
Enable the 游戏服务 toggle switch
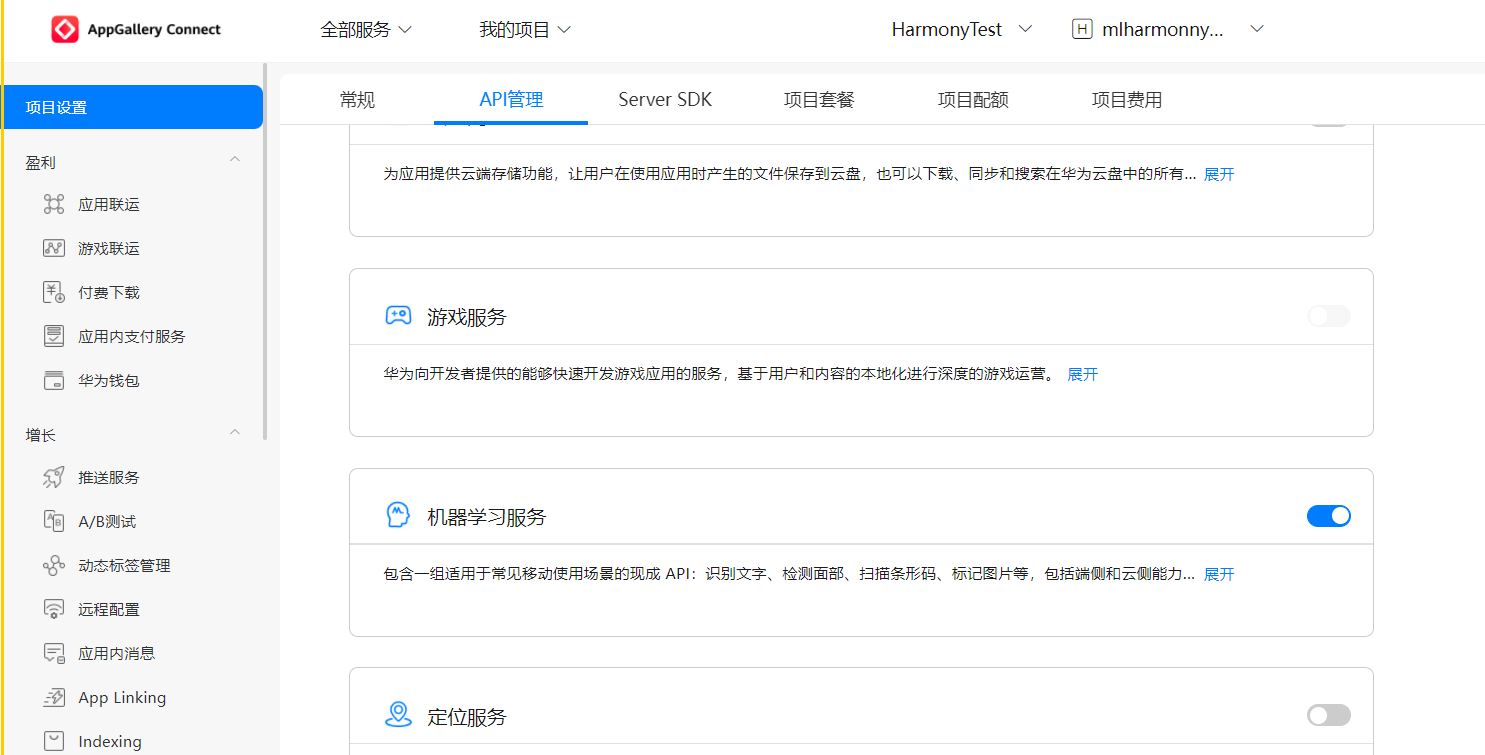click(1328, 317)
